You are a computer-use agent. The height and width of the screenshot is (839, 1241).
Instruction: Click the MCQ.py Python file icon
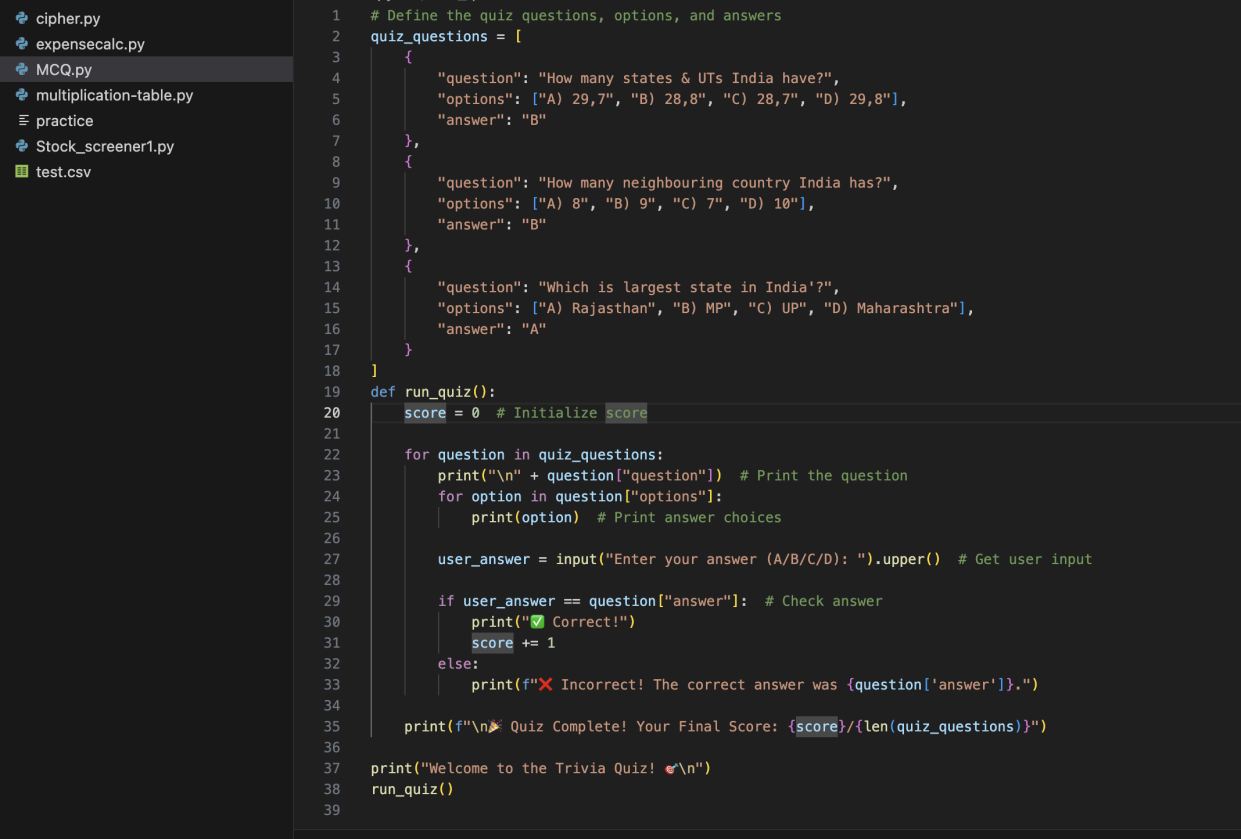(x=22, y=70)
